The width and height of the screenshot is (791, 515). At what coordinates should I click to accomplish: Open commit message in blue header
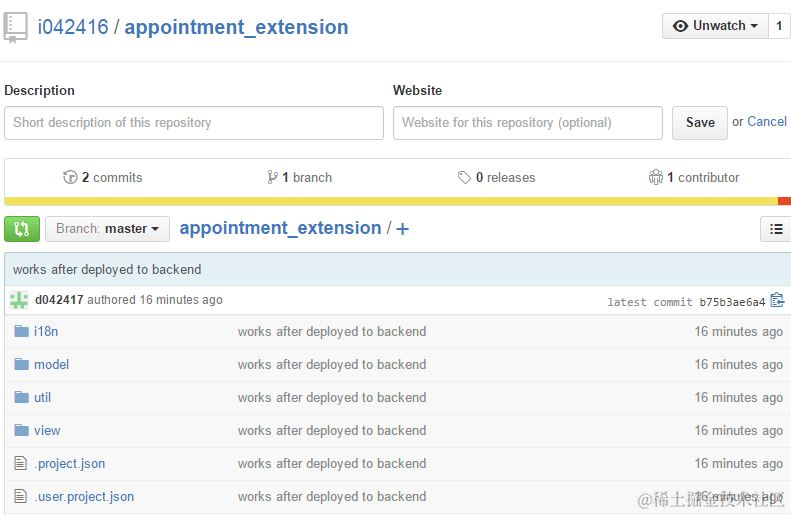tap(107, 269)
